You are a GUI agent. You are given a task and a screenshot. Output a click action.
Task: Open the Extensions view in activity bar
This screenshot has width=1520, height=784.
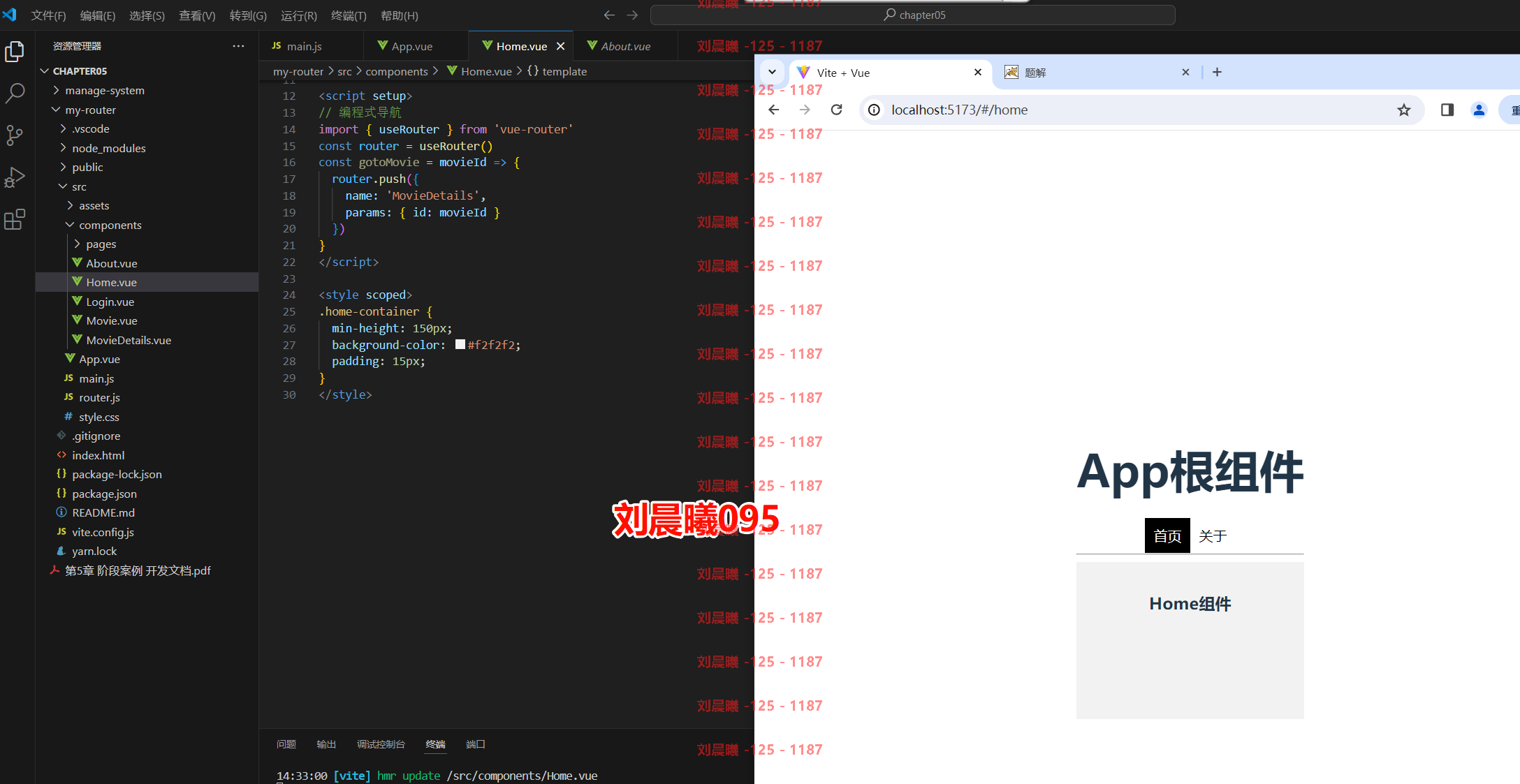pos(15,219)
